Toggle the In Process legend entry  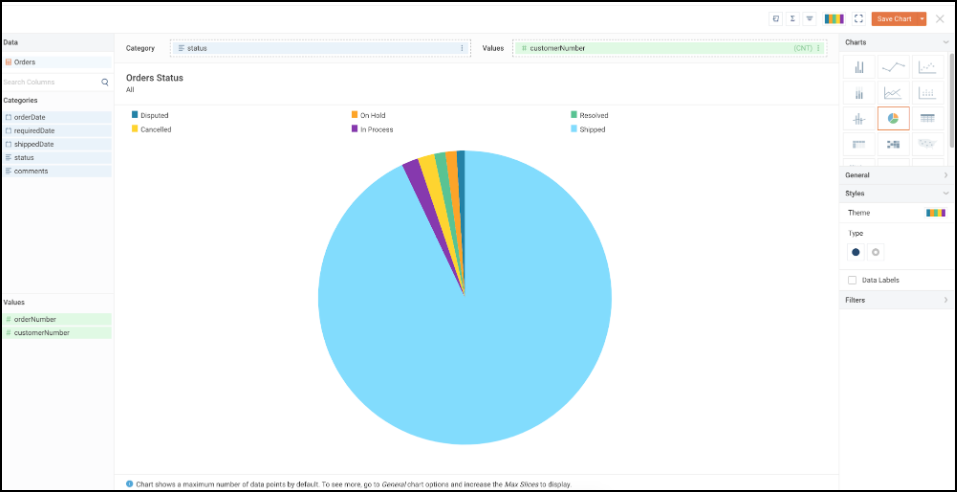pyautogui.click(x=372, y=129)
